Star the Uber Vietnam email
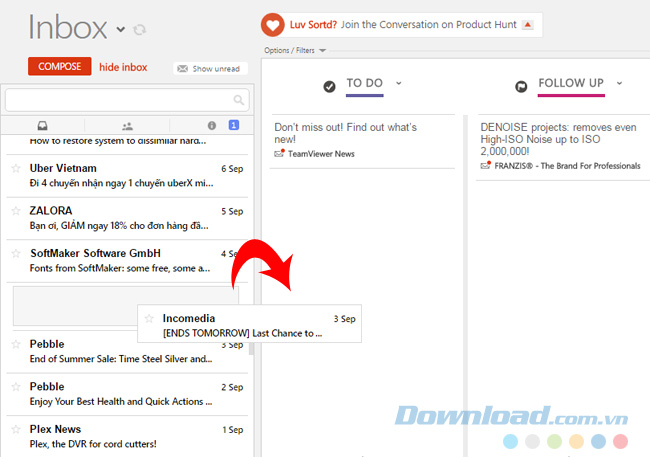 click(x=16, y=168)
